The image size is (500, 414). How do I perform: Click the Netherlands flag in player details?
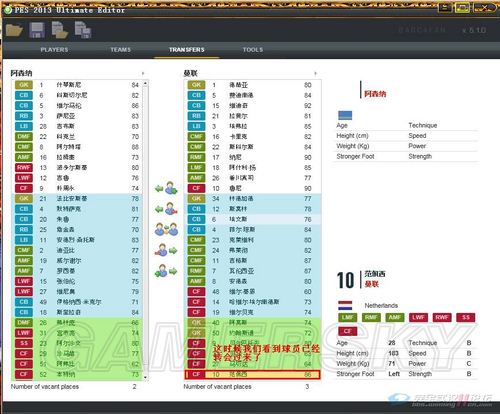tap(345, 305)
